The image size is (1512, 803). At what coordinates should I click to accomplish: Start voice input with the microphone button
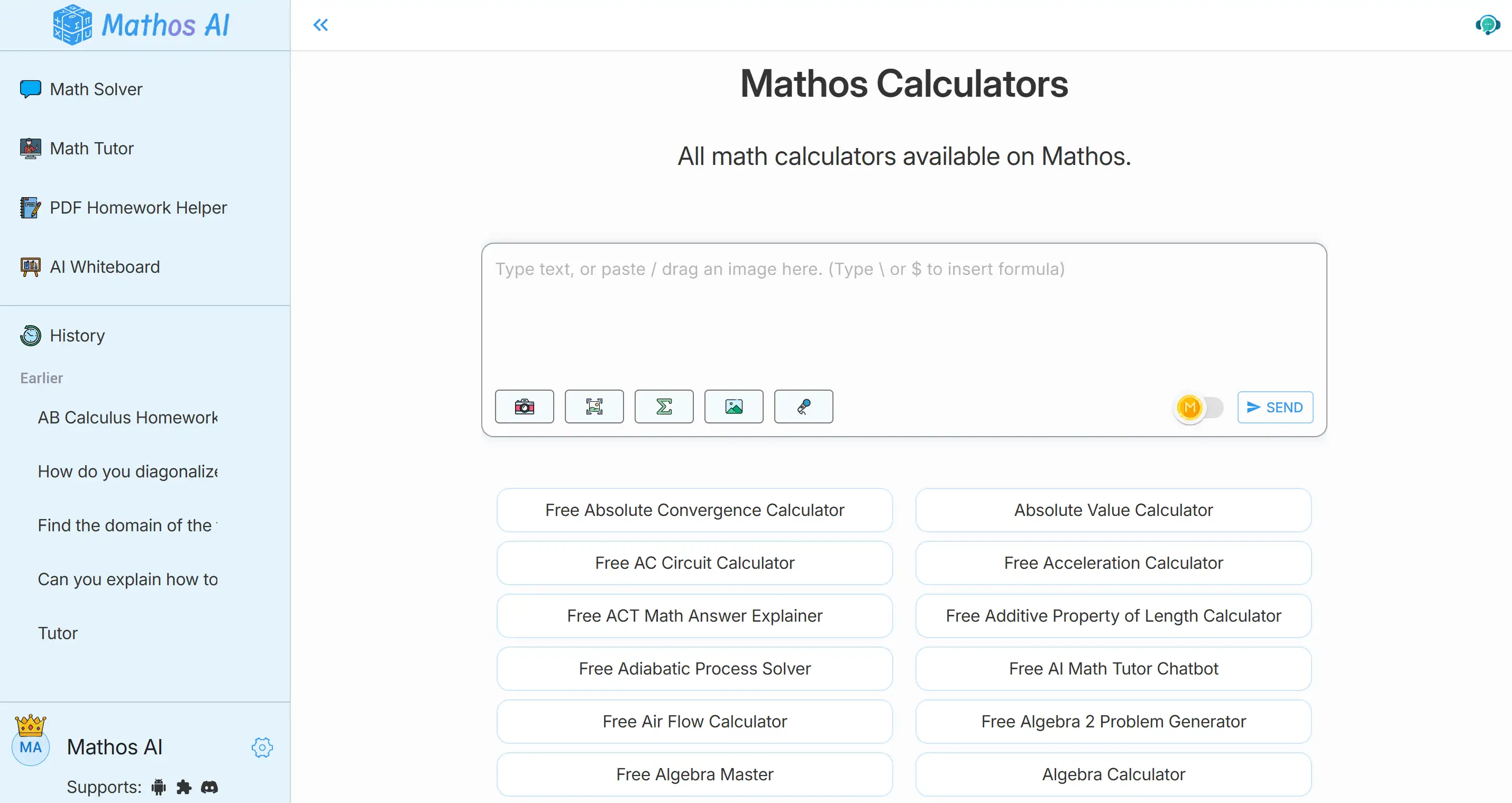click(x=803, y=407)
